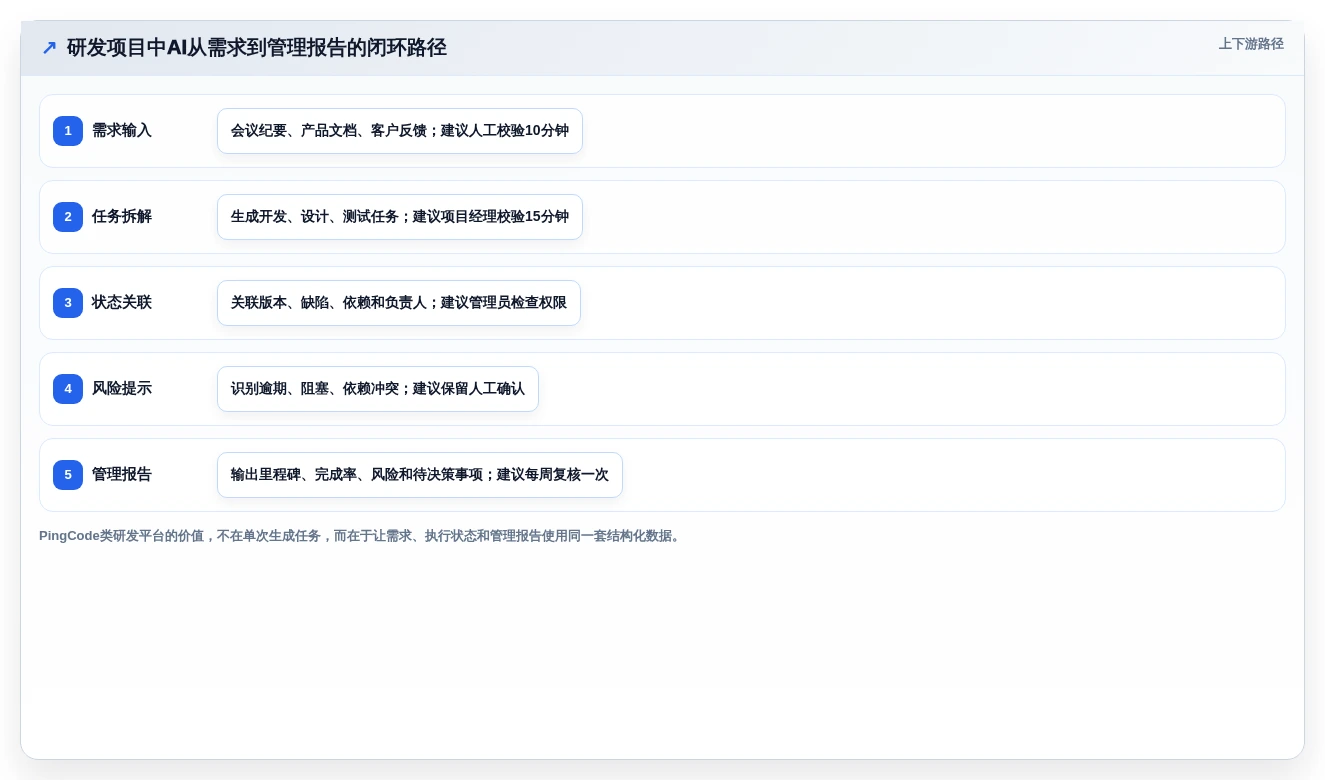Click the 会议纪要、产品文档 description box
The height and width of the screenshot is (780, 1325).
tap(400, 131)
